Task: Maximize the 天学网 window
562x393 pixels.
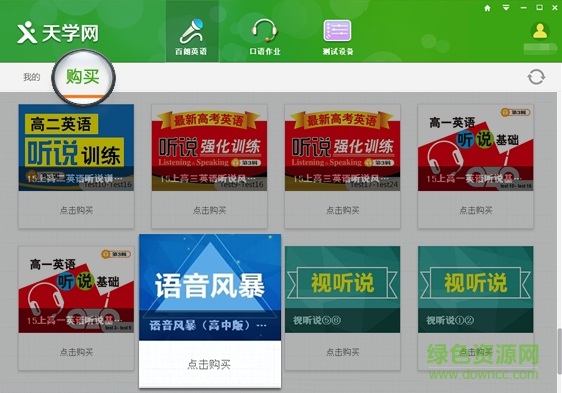Action: [539, 8]
